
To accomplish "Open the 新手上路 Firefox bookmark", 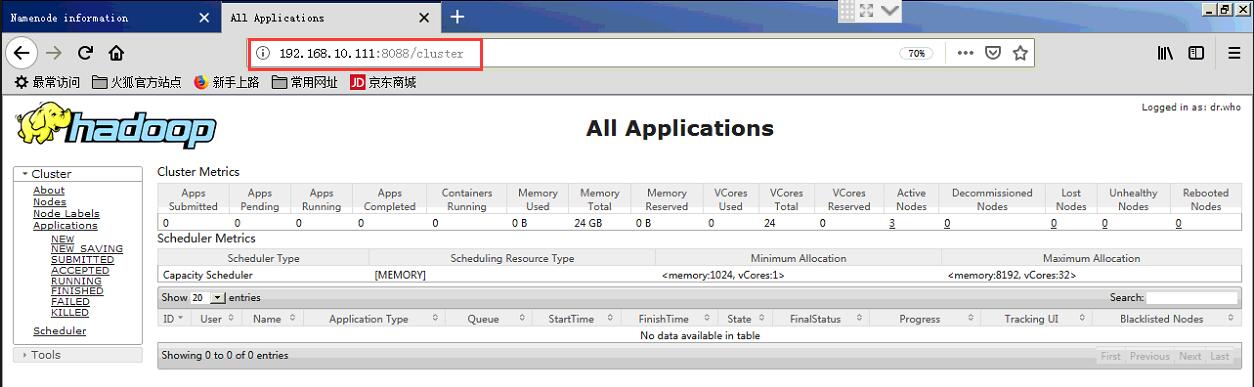I will [227, 82].
